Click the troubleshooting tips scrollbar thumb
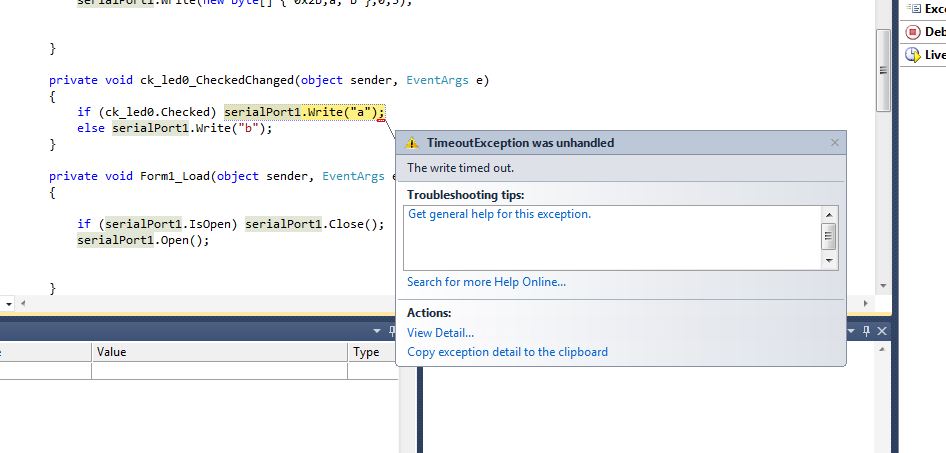 (x=829, y=236)
